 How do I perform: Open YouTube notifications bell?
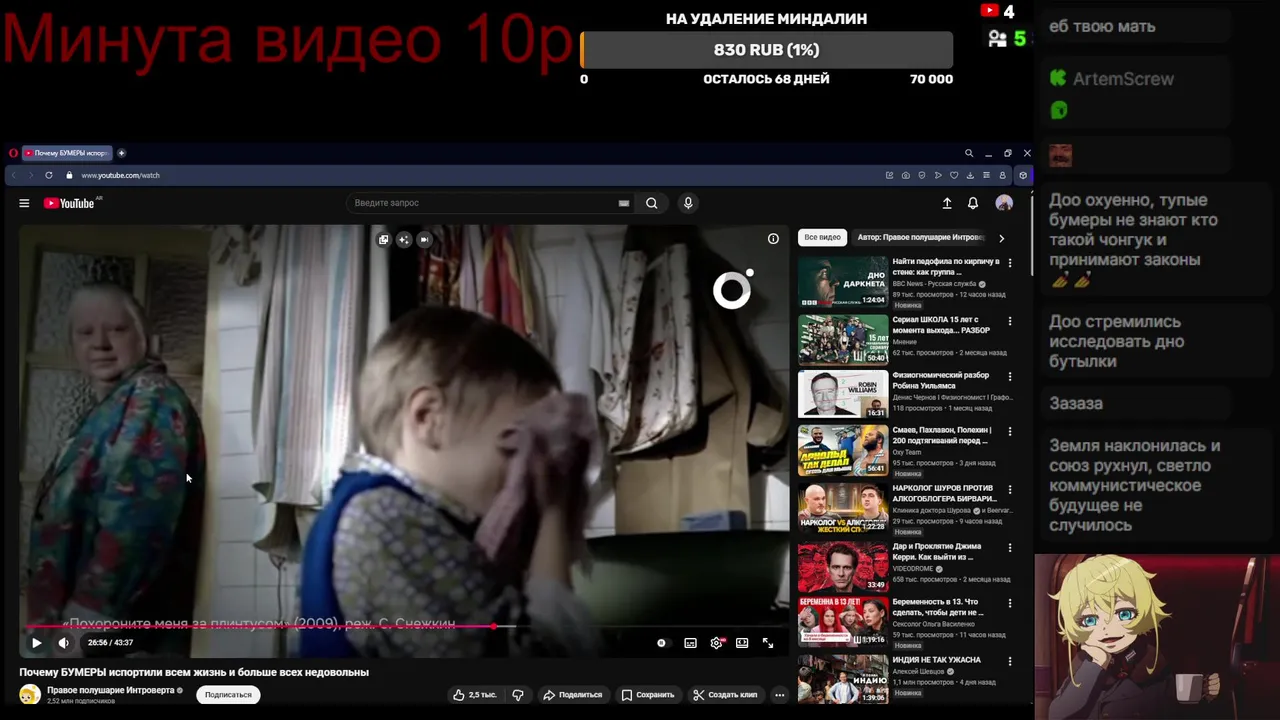(x=973, y=203)
